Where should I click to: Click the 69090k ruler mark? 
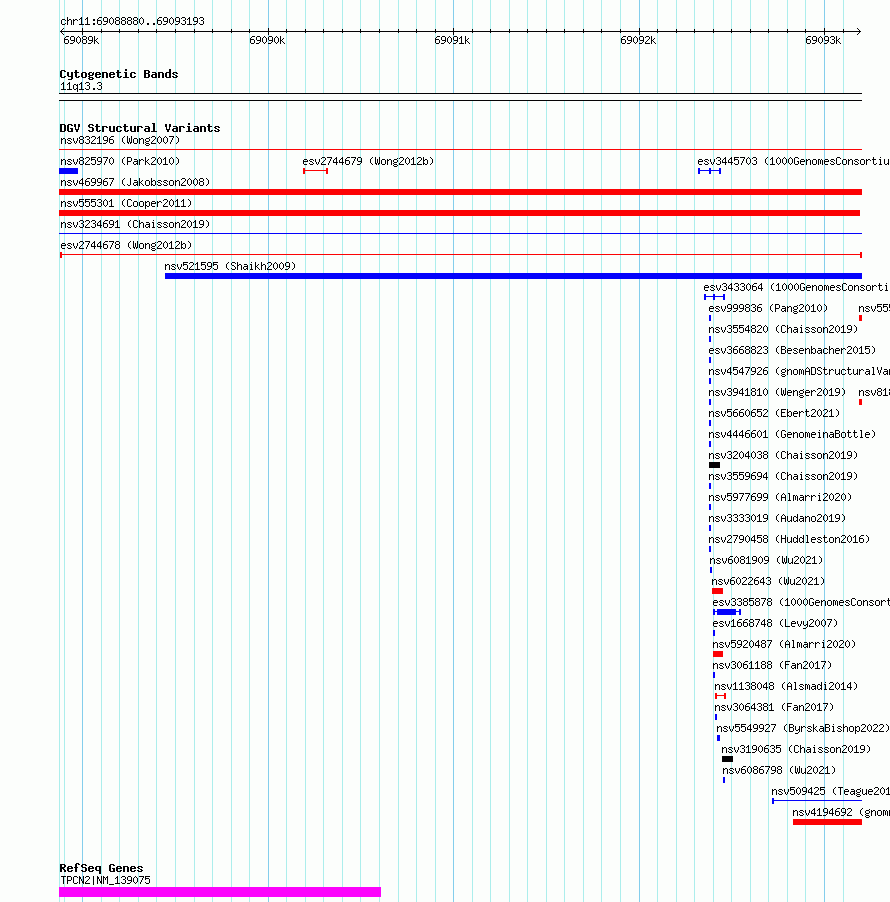point(267,40)
